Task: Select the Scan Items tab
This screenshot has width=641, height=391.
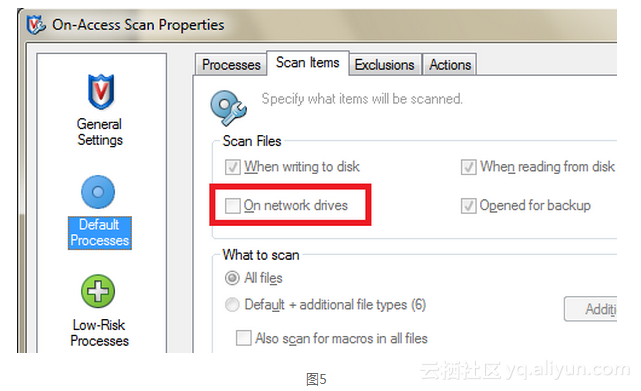Action: pyautogui.click(x=307, y=63)
